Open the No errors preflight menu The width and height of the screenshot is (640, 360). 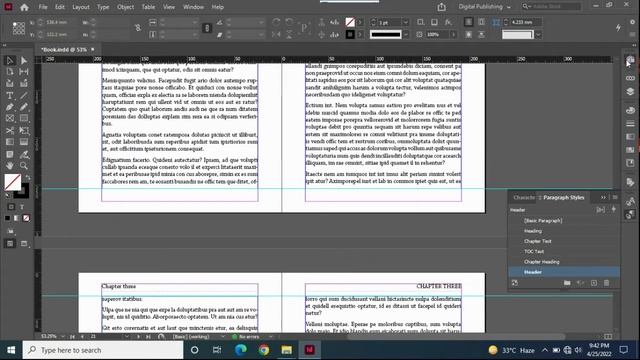point(271,337)
